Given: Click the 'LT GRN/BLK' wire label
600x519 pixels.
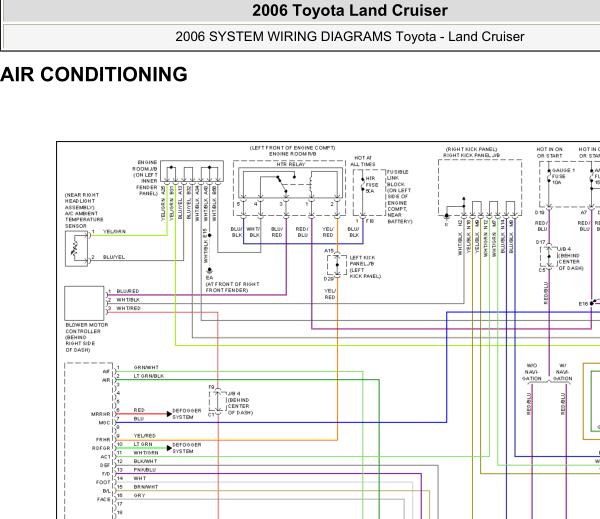Looking at the screenshot, I should tap(148, 376).
